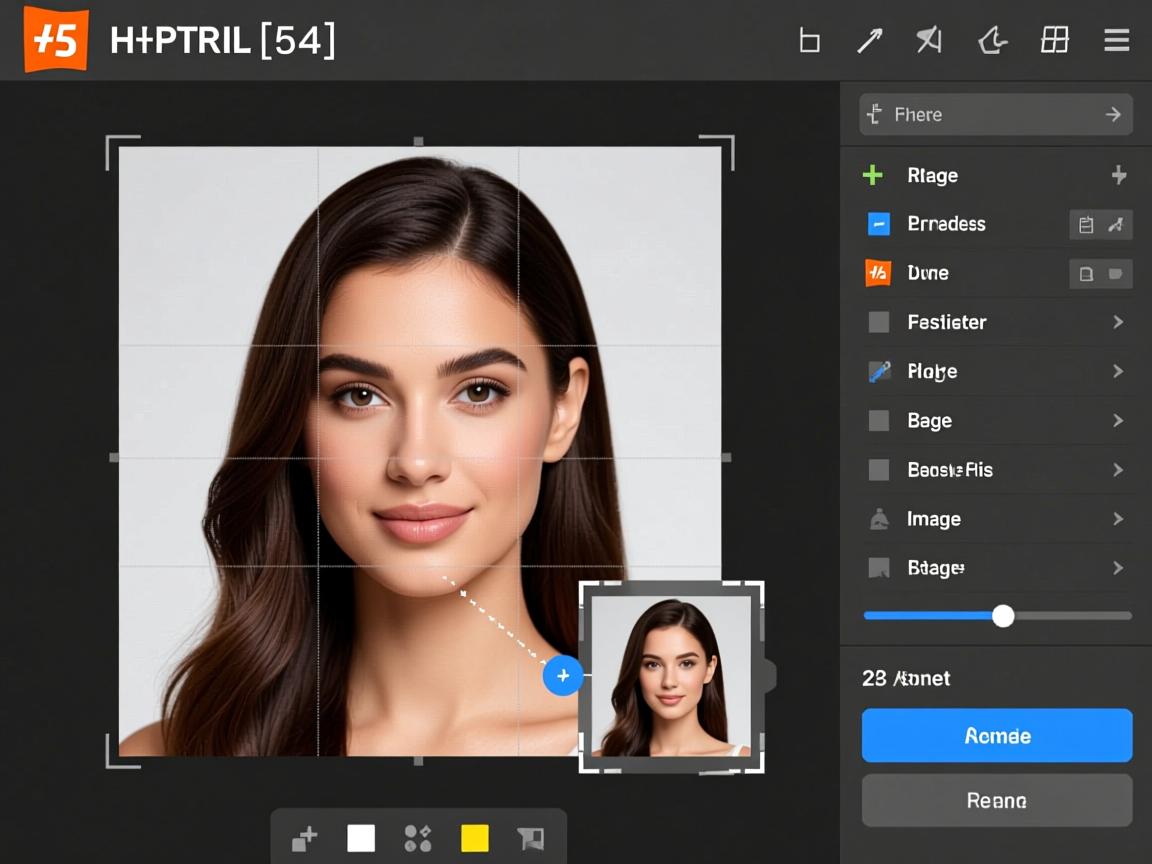Toggle the checkbox next to BeosteRis
This screenshot has width=1152, height=864.
[x=879, y=470]
